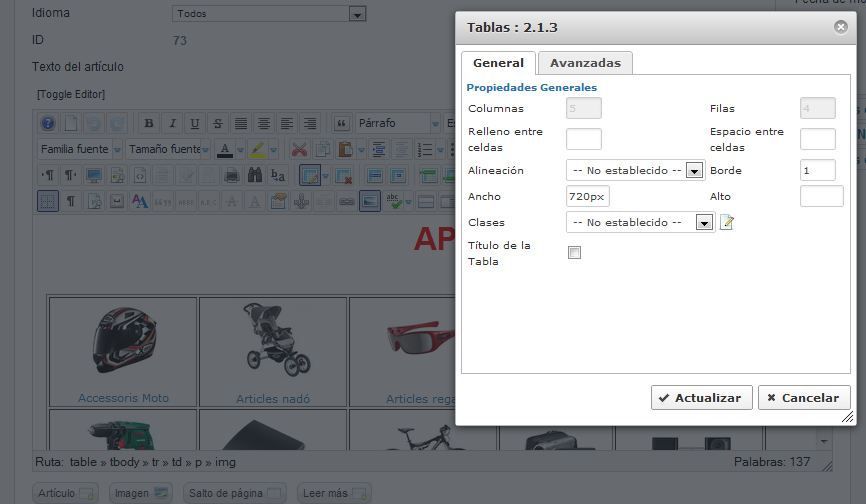Toggle bold formatting
The image size is (866, 504).
coord(149,123)
